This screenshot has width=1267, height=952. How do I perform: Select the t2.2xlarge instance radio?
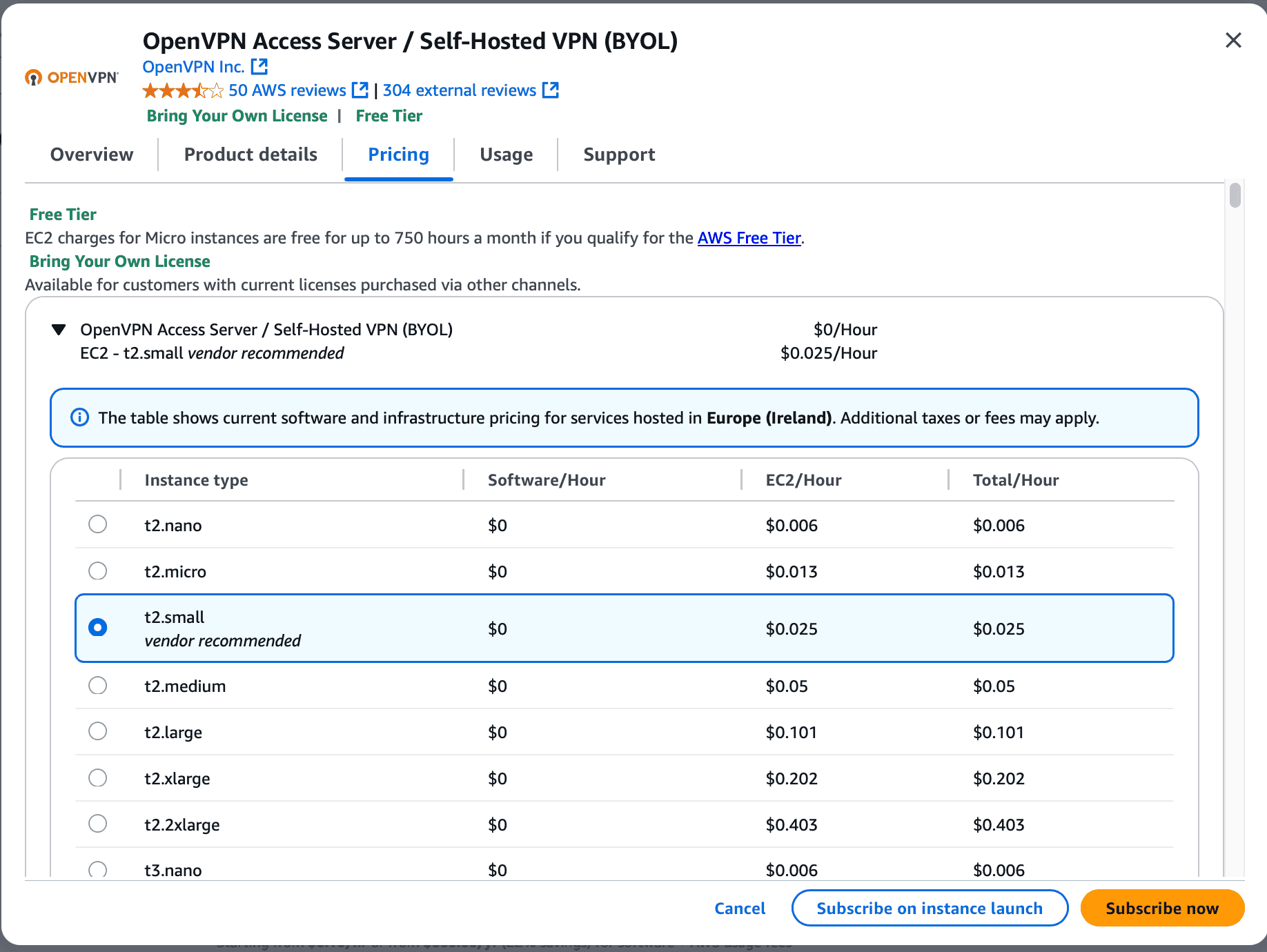98,824
